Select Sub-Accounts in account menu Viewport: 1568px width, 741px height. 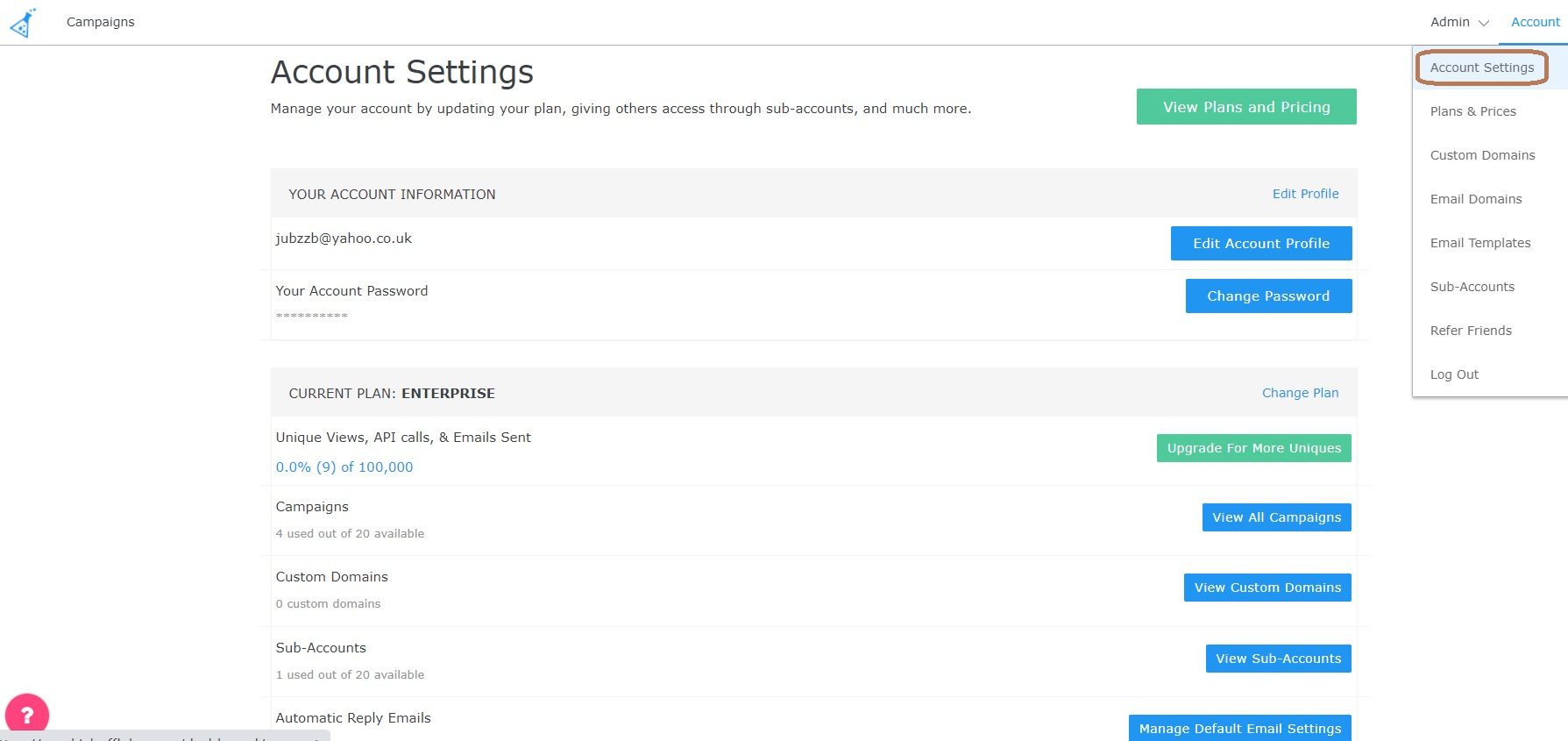1472,287
